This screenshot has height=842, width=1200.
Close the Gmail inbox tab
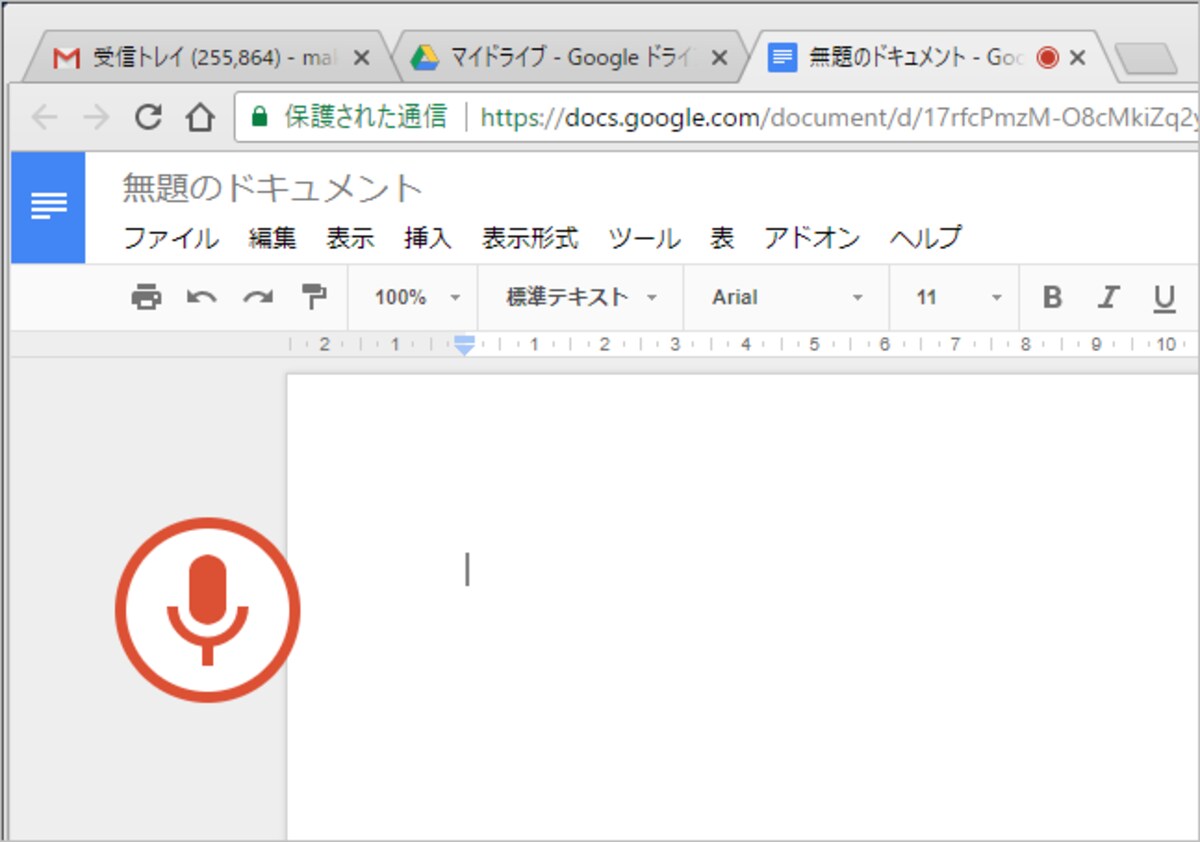click(362, 58)
